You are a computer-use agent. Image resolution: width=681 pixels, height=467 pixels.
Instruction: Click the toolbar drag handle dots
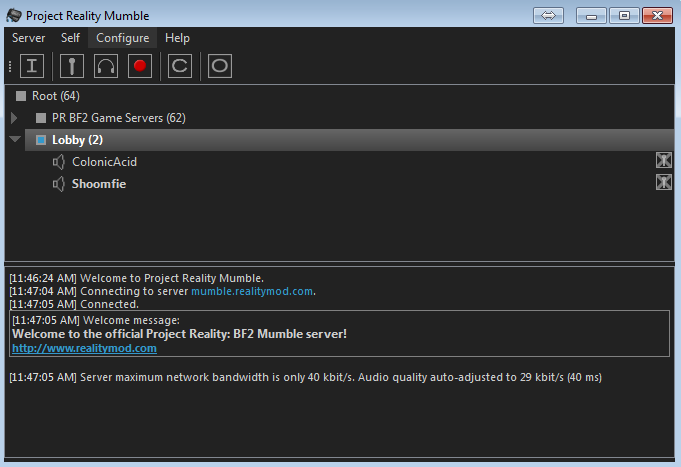pyautogui.click(x=10, y=66)
